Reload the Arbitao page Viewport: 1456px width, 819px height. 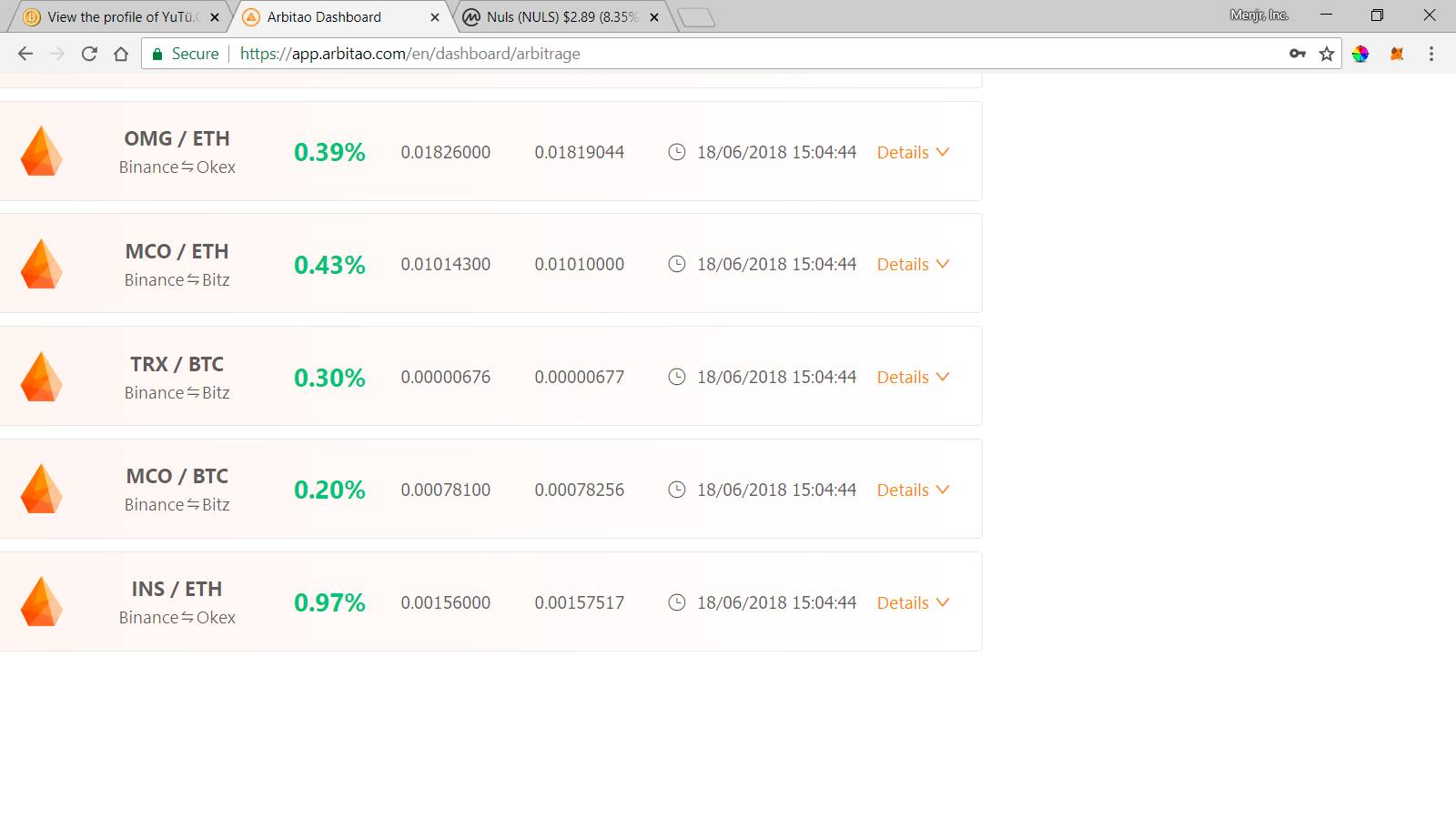89,54
